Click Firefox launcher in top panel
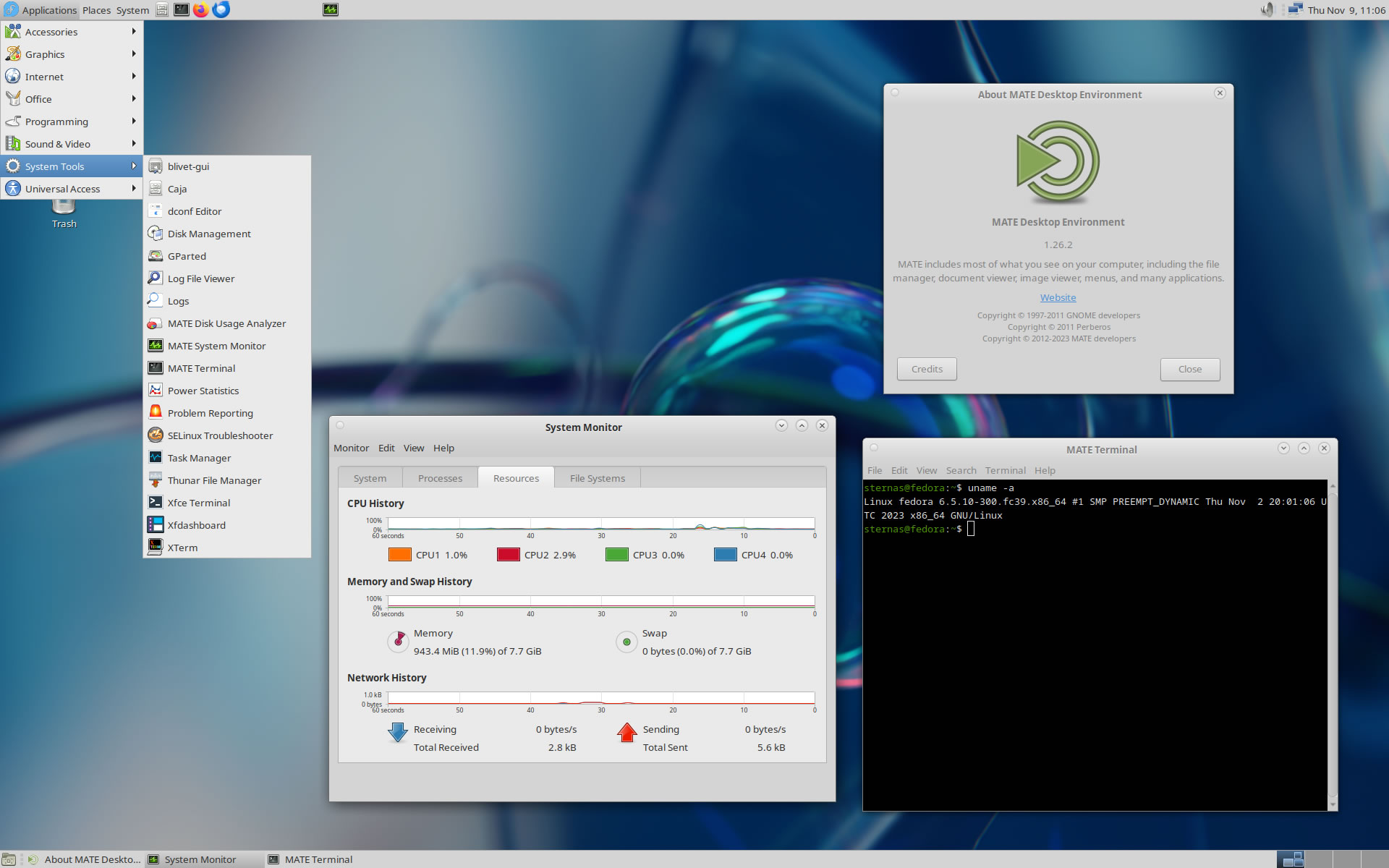Viewport: 1389px width, 868px height. (x=201, y=9)
